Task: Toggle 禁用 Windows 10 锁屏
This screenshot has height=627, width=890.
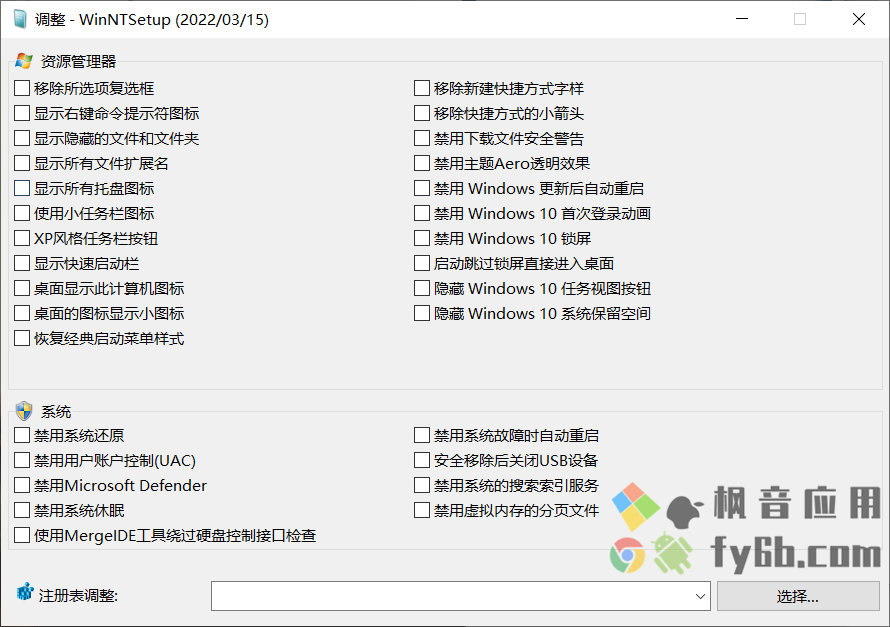Action: click(x=422, y=238)
